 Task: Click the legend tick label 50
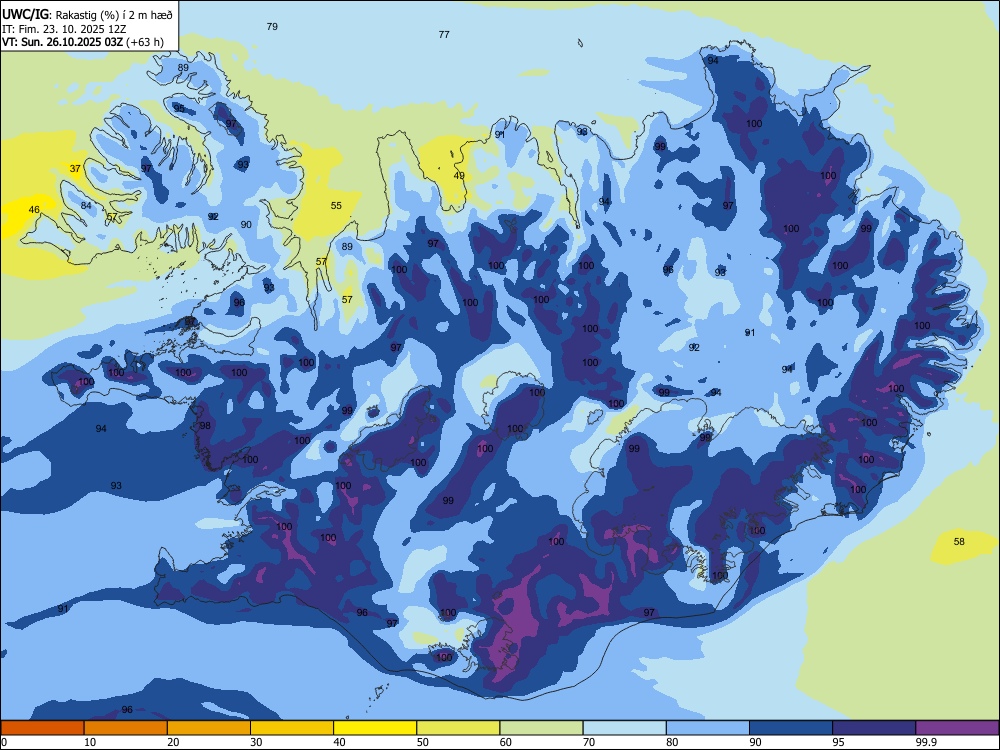[423, 742]
